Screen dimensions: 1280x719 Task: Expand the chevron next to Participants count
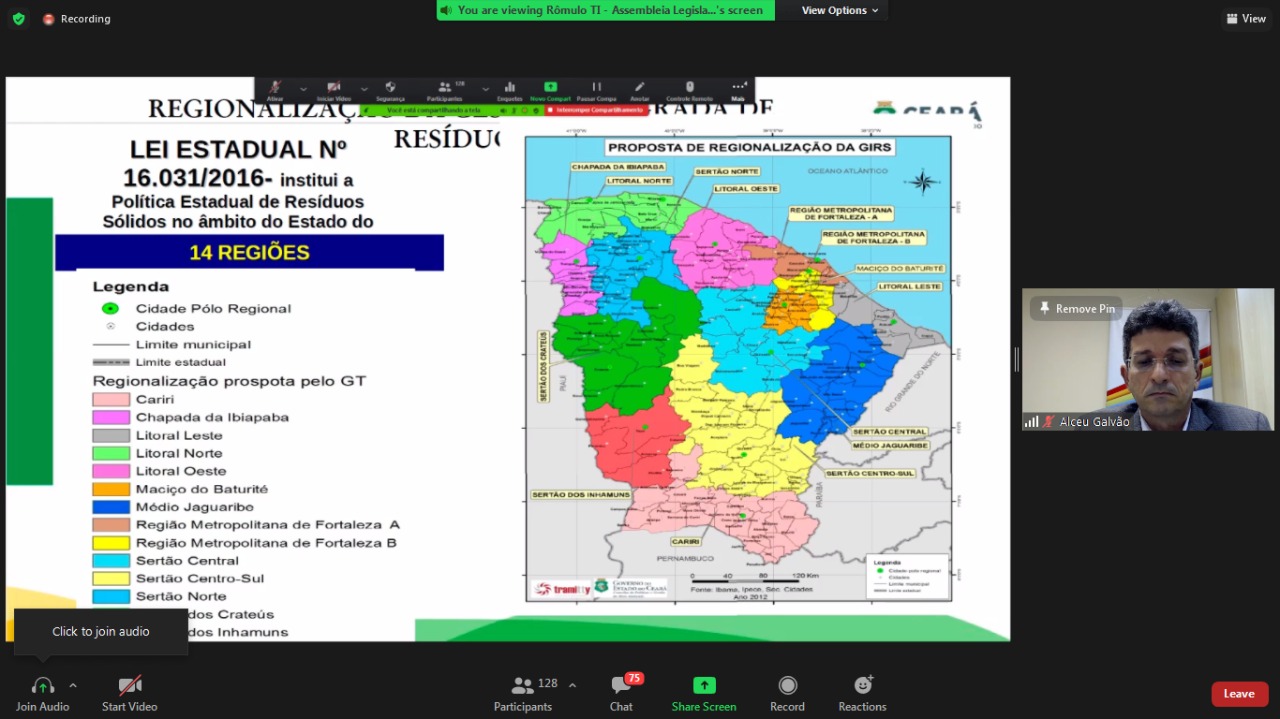click(572, 685)
